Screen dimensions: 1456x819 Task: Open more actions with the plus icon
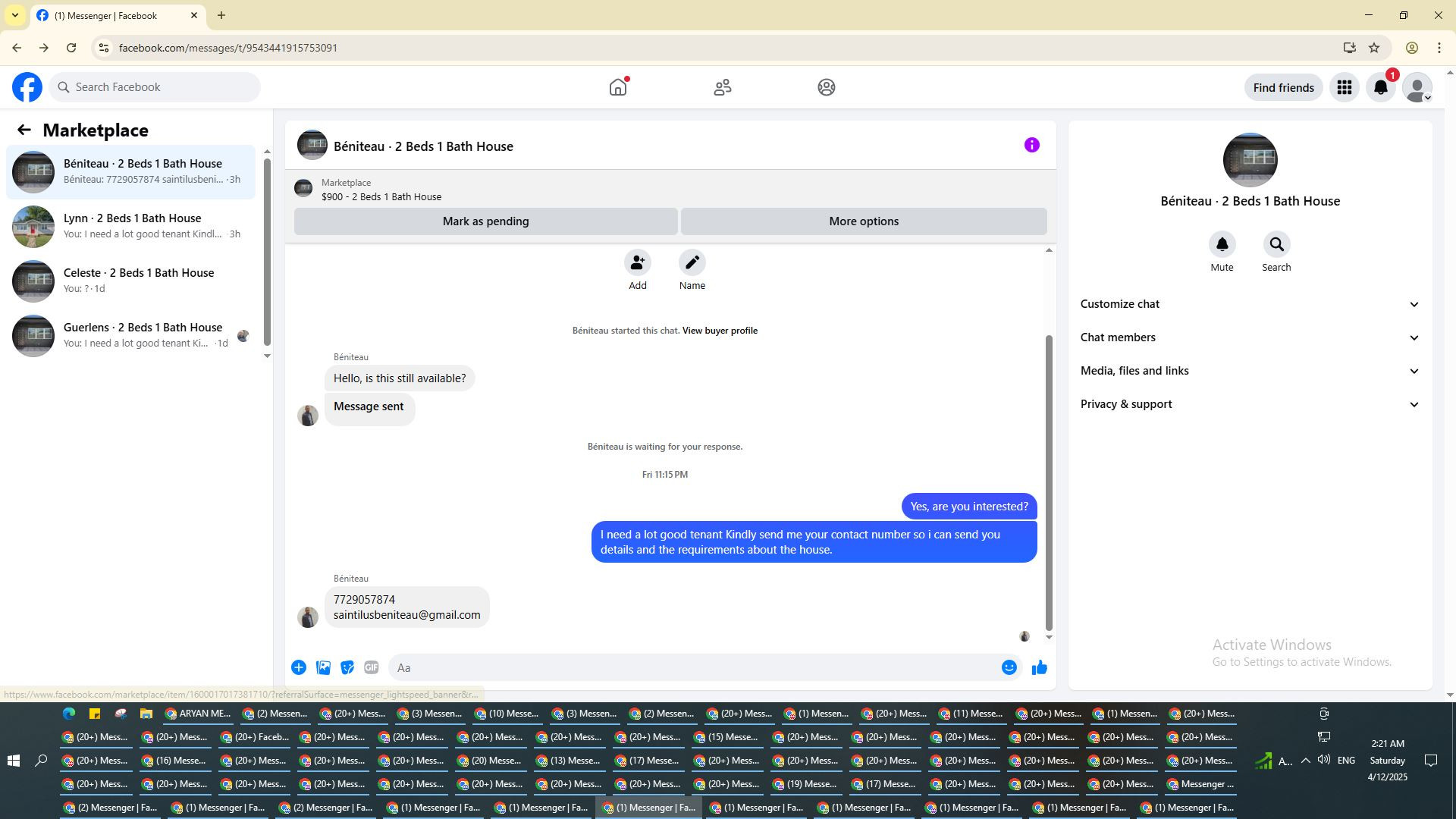tap(299, 667)
